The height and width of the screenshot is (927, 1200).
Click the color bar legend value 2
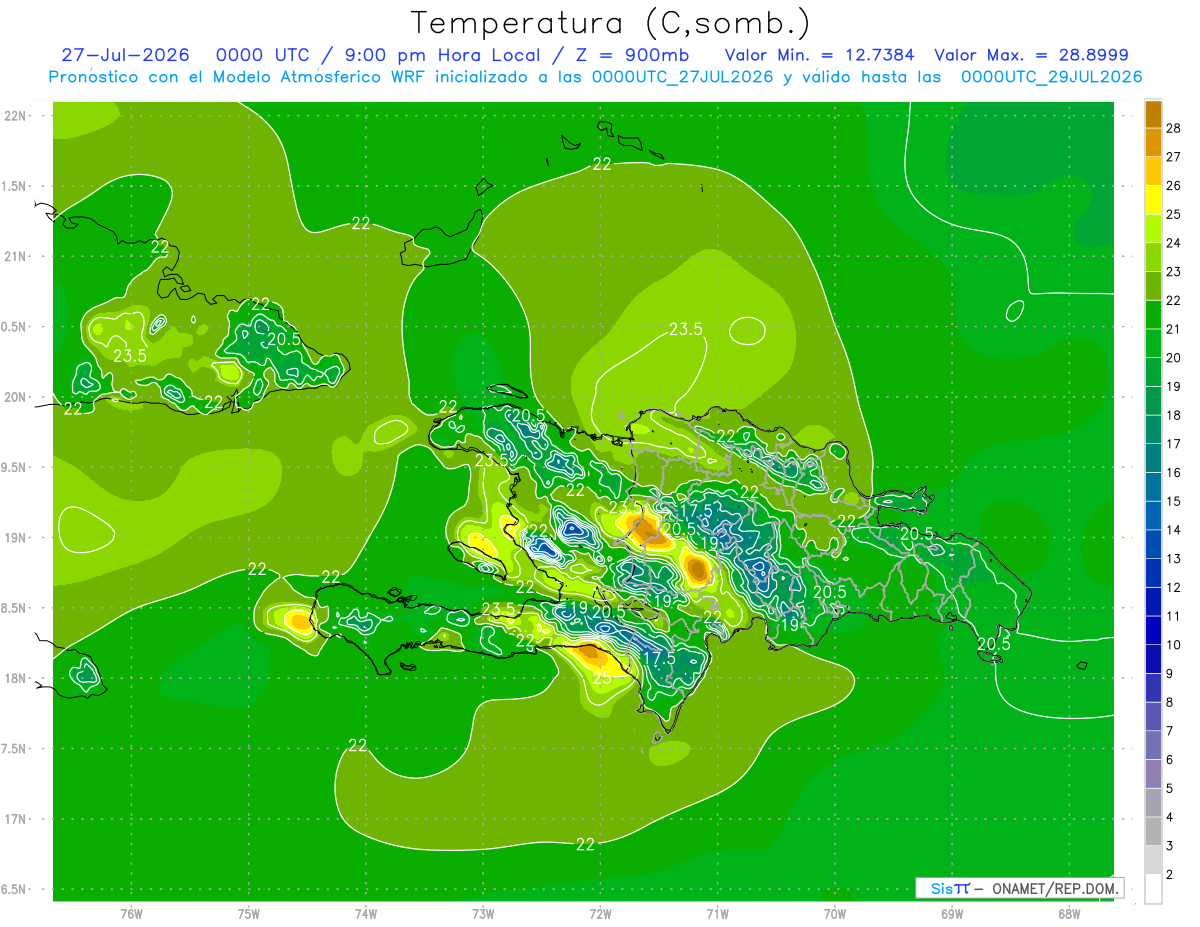[1169, 875]
